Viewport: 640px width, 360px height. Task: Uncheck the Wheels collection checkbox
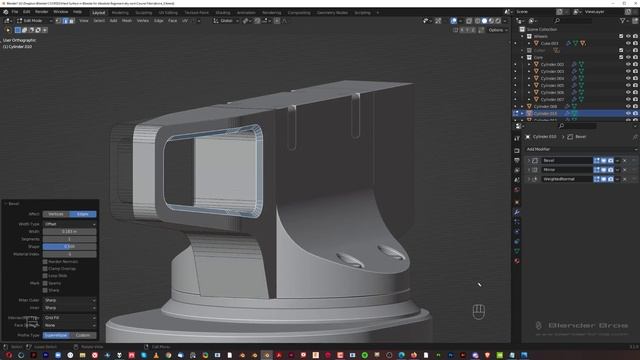coord(621,36)
